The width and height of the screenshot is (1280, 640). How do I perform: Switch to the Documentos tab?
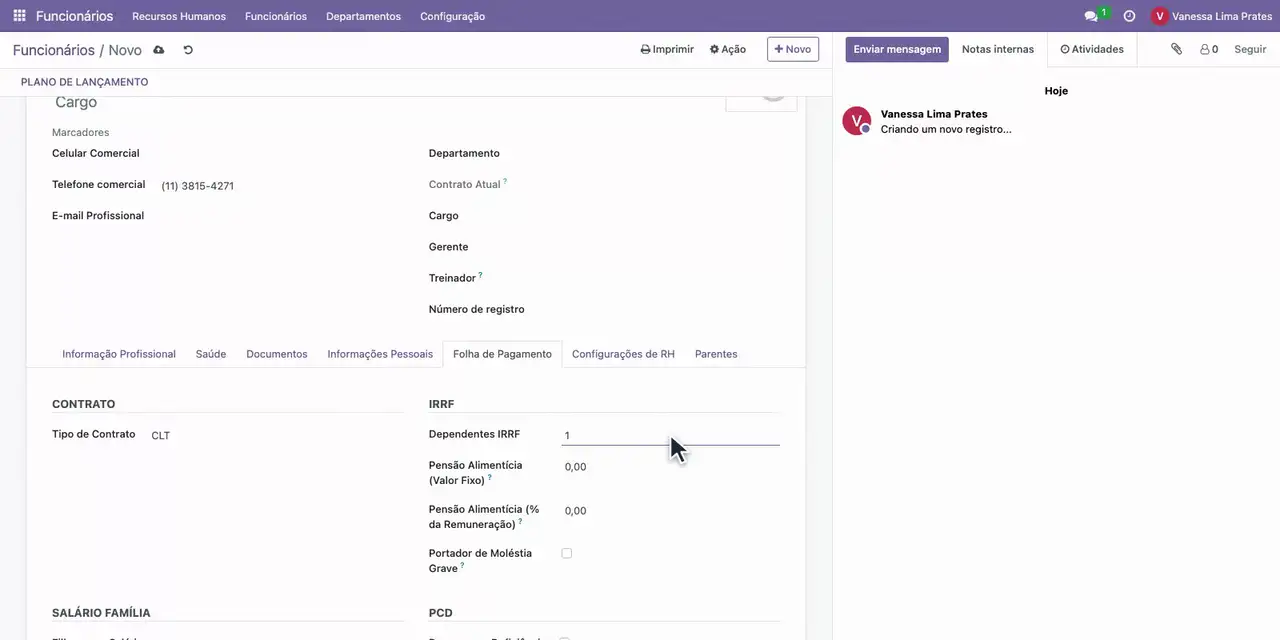277,354
